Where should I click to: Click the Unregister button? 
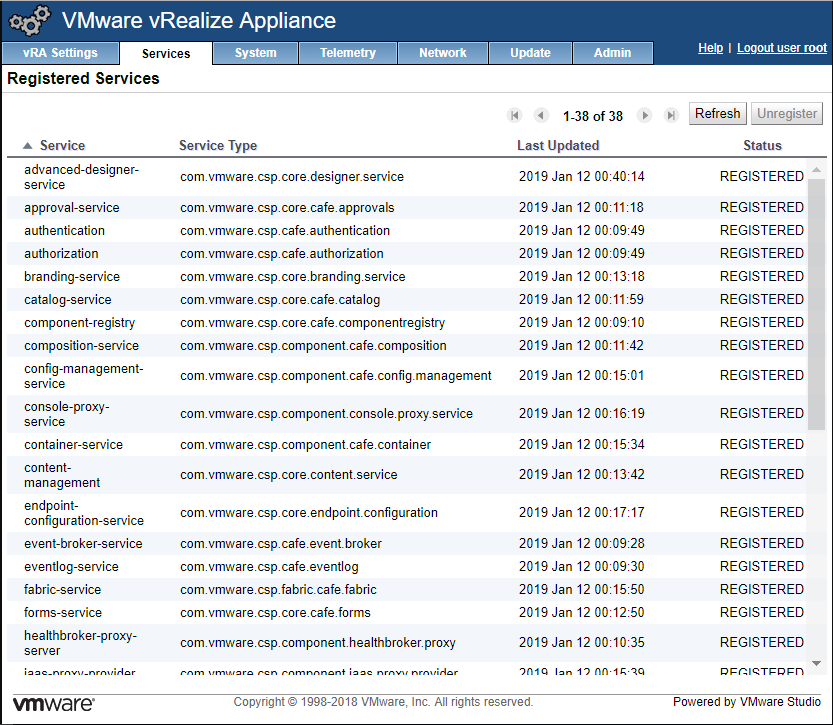pos(787,114)
